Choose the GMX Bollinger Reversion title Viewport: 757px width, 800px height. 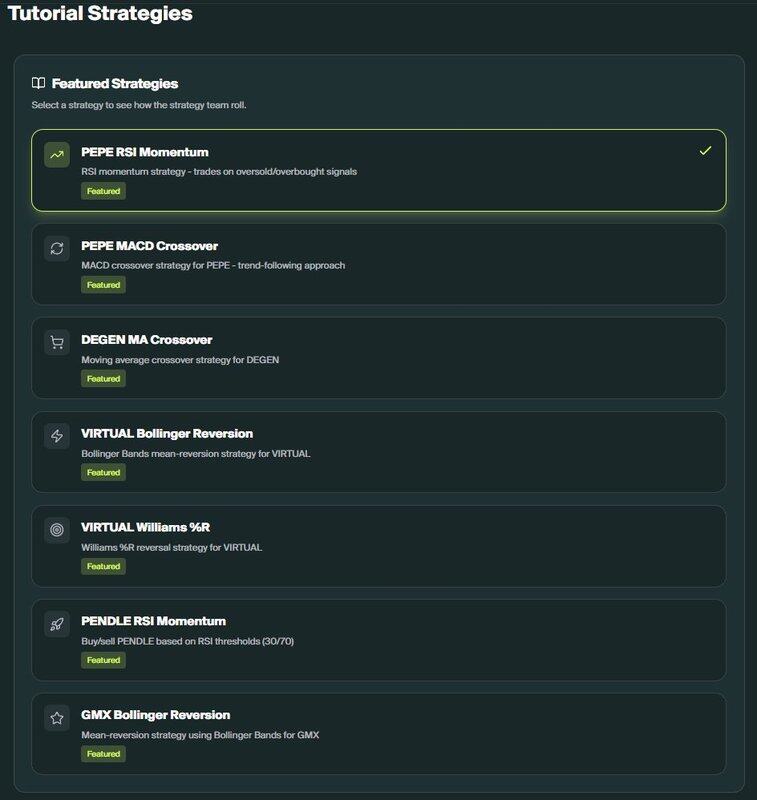pyautogui.click(x=155, y=715)
